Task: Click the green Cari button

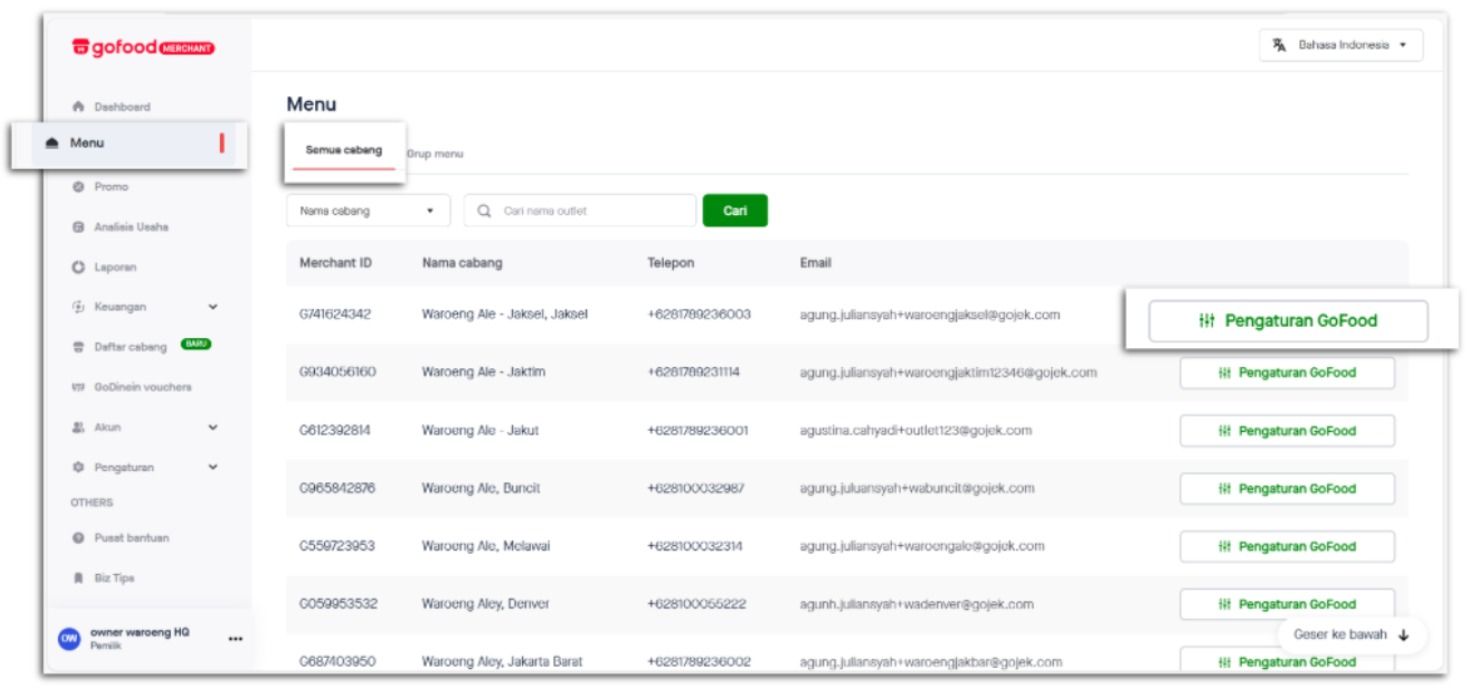Action: 735,211
